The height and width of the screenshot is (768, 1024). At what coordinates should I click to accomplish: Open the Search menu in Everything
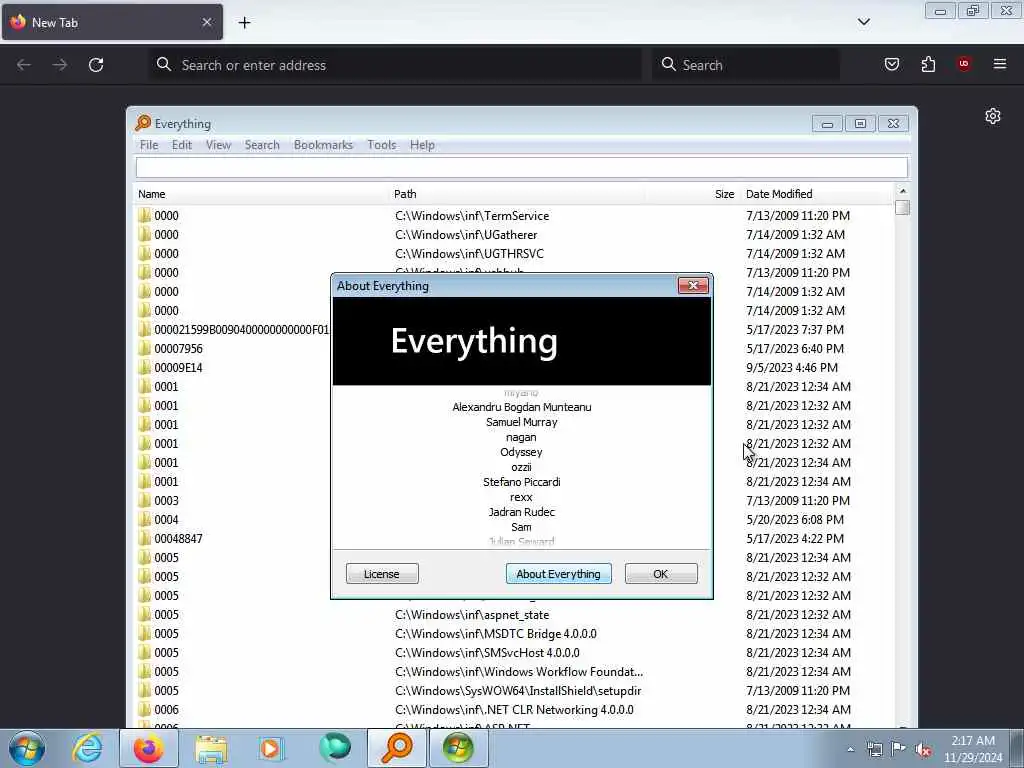click(x=262, y=145)
